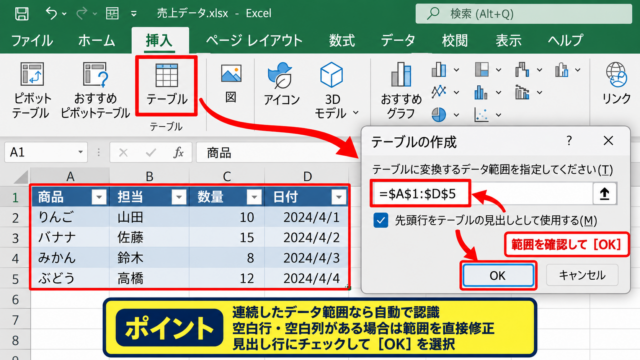Switch to the 校閲 tab
Viewport: 640px width, 360px height.
pos(455,40)
